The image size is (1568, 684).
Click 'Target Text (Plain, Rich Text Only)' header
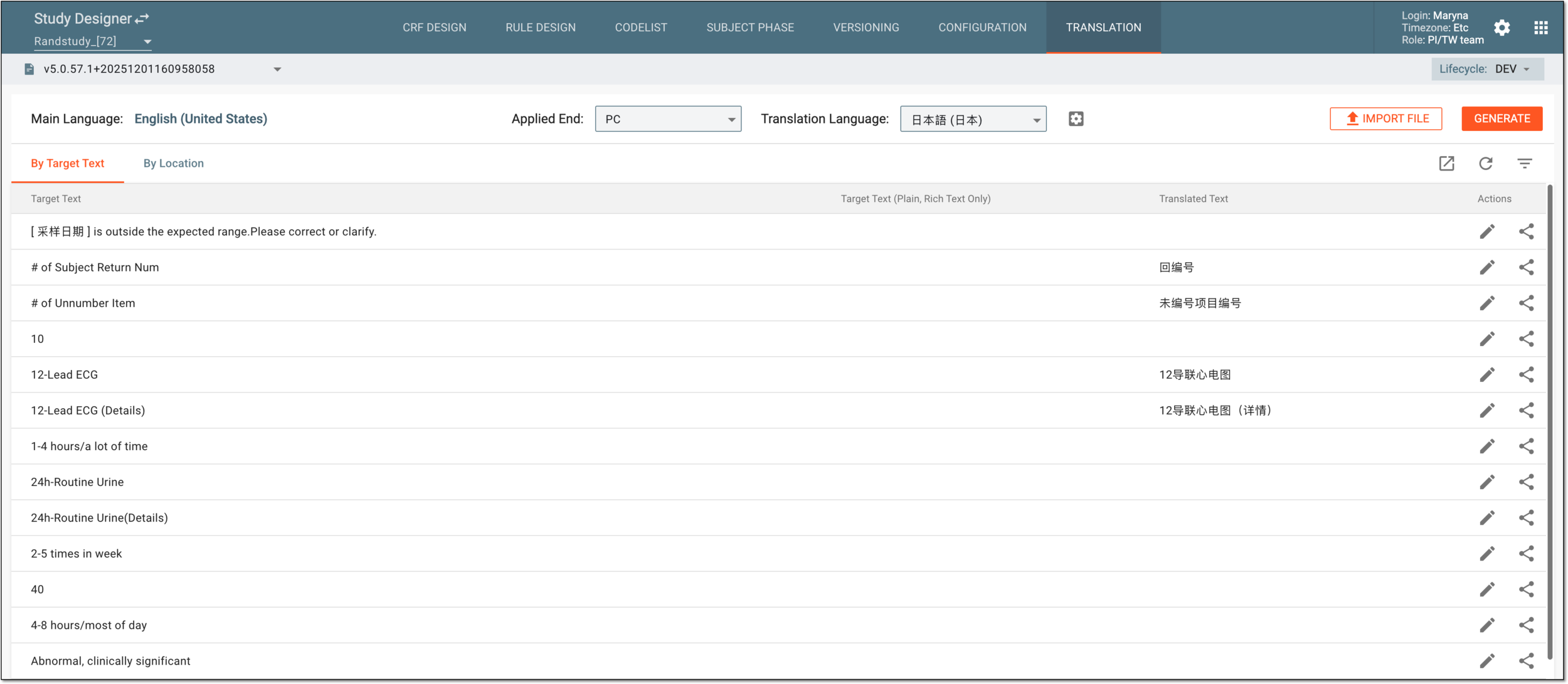coord(915,199)
